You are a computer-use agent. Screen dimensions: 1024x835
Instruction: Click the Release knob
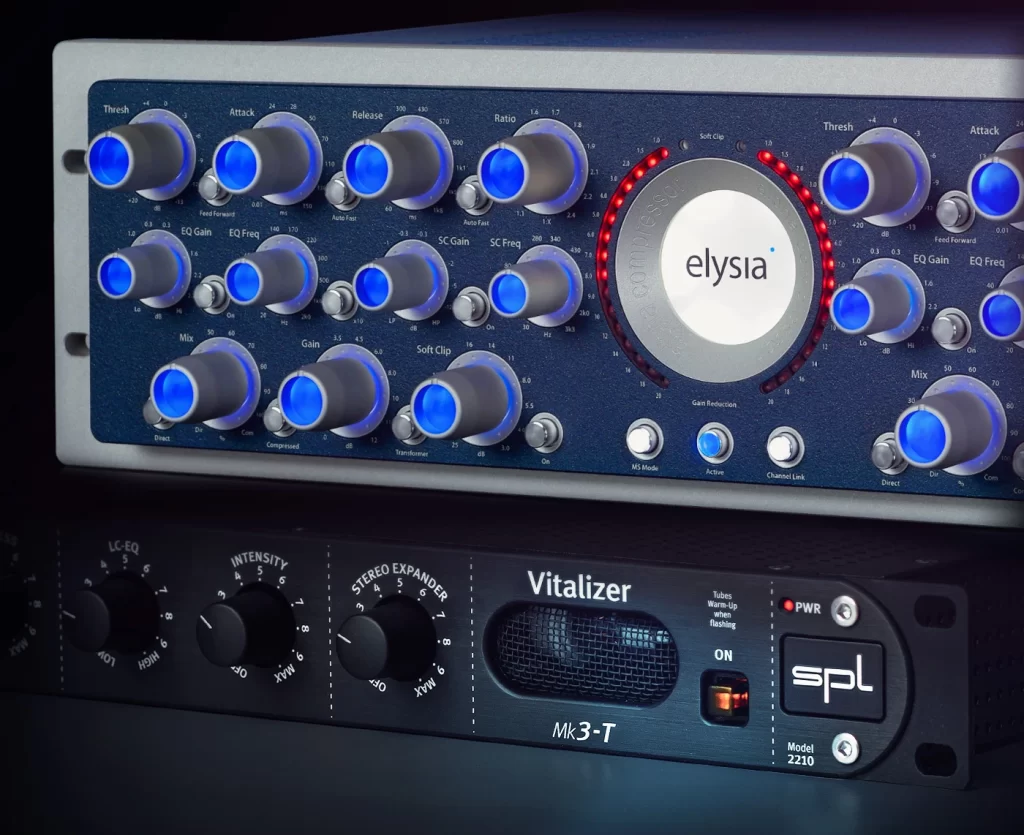(x=370, y=168)
